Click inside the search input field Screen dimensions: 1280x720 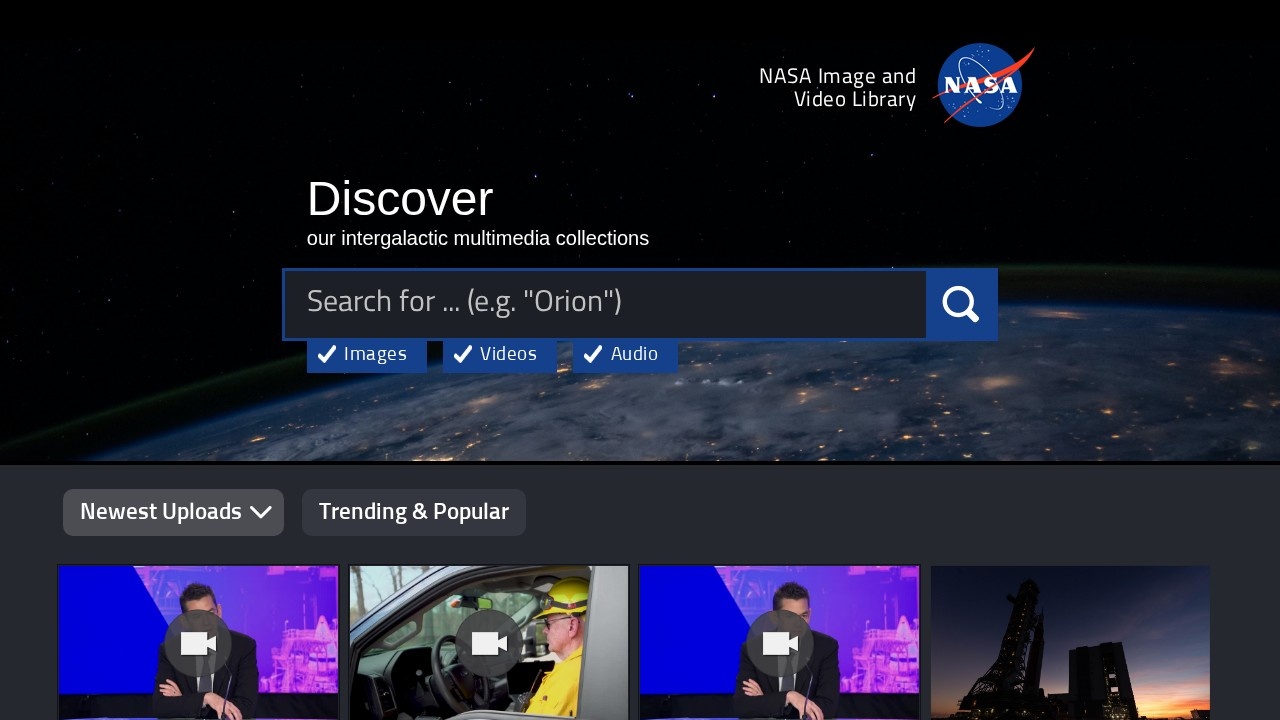click(605, 303)
